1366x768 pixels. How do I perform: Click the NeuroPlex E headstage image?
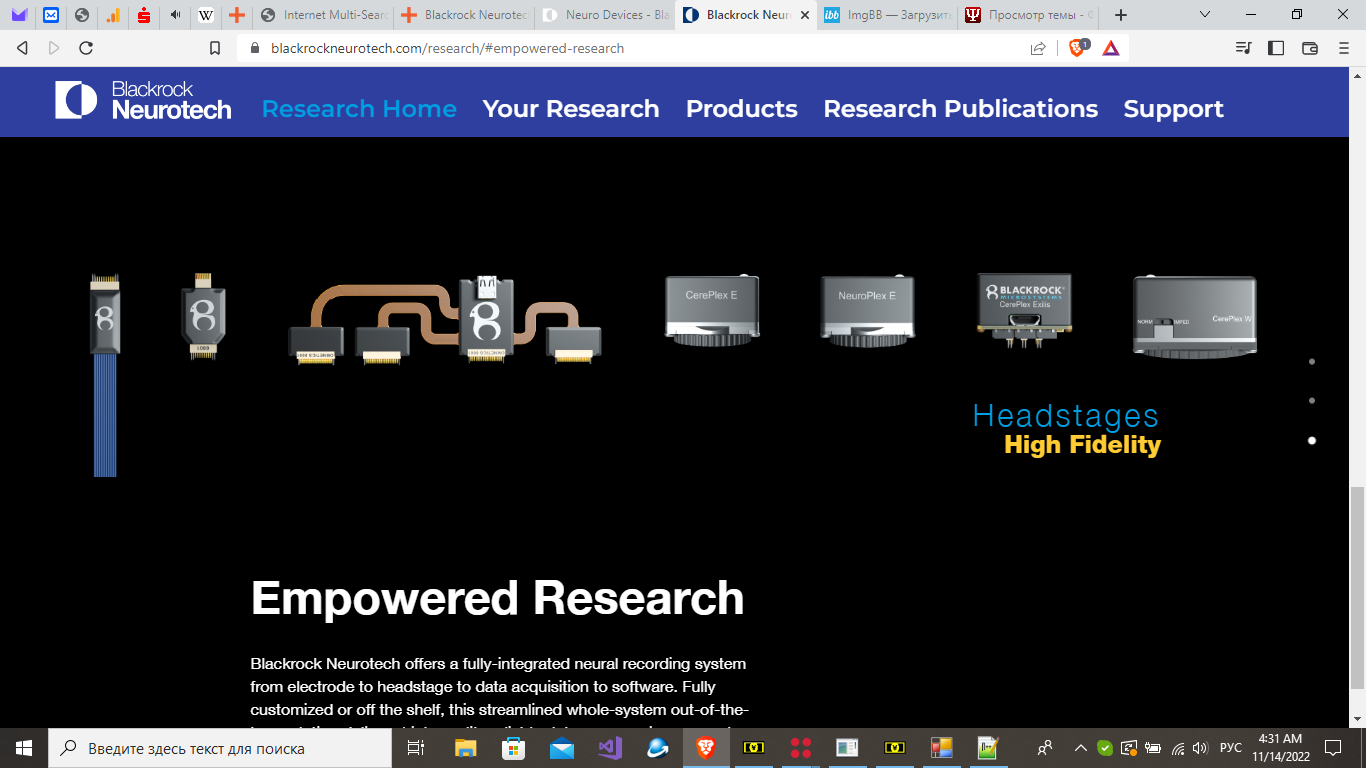click(x=868, y=310)
